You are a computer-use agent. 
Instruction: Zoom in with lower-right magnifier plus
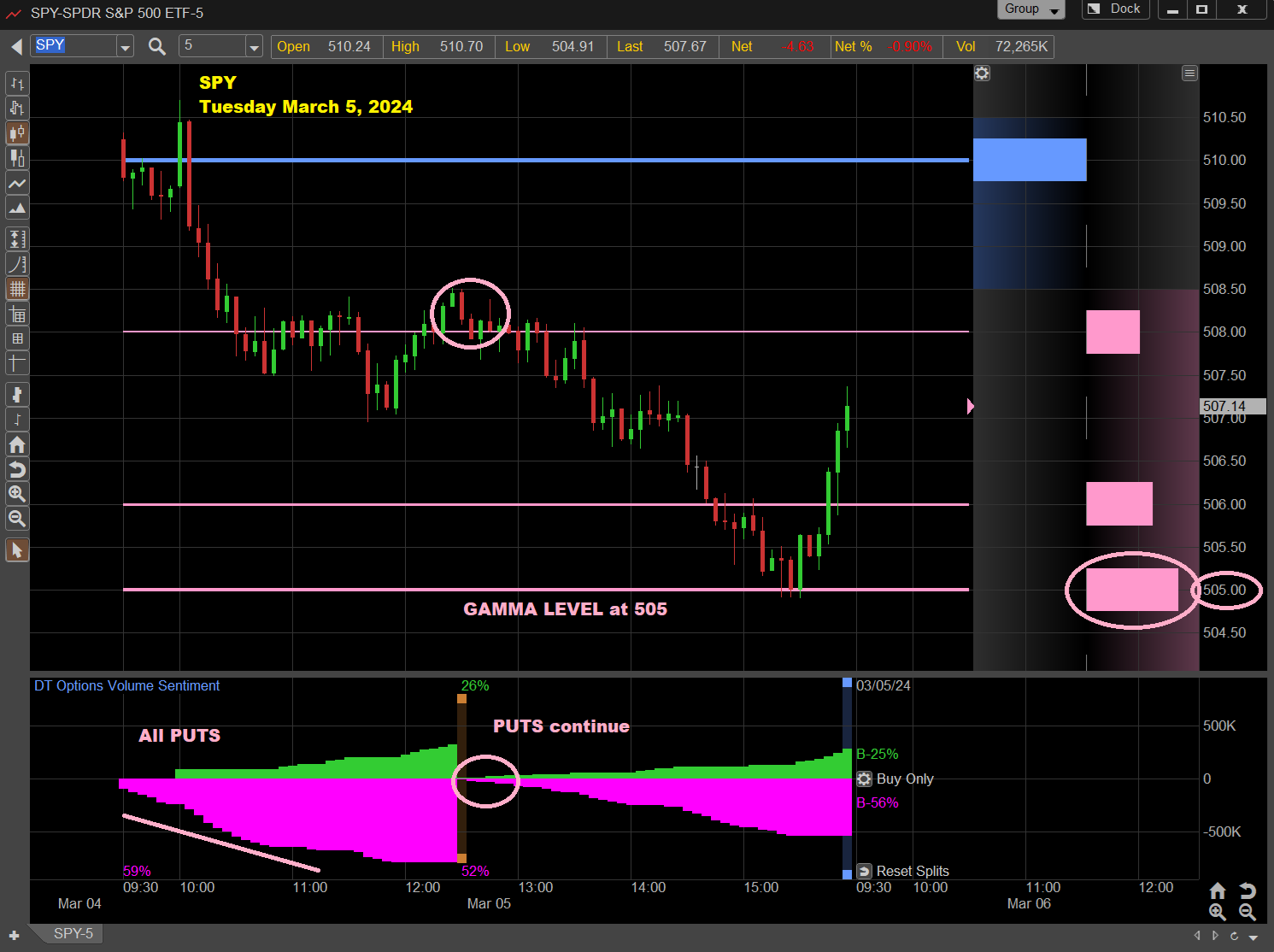(x=1218, y=912)
